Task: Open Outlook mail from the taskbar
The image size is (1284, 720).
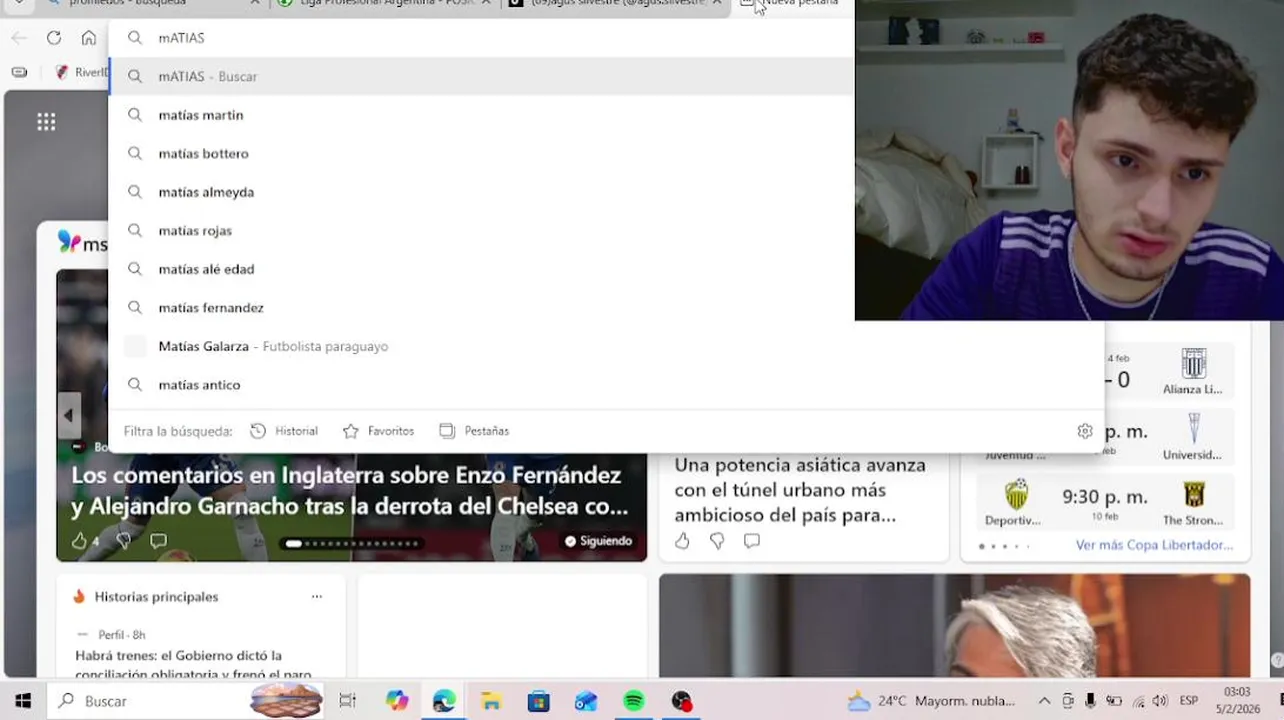Action: pyautogui.click(x=586, y=701)
